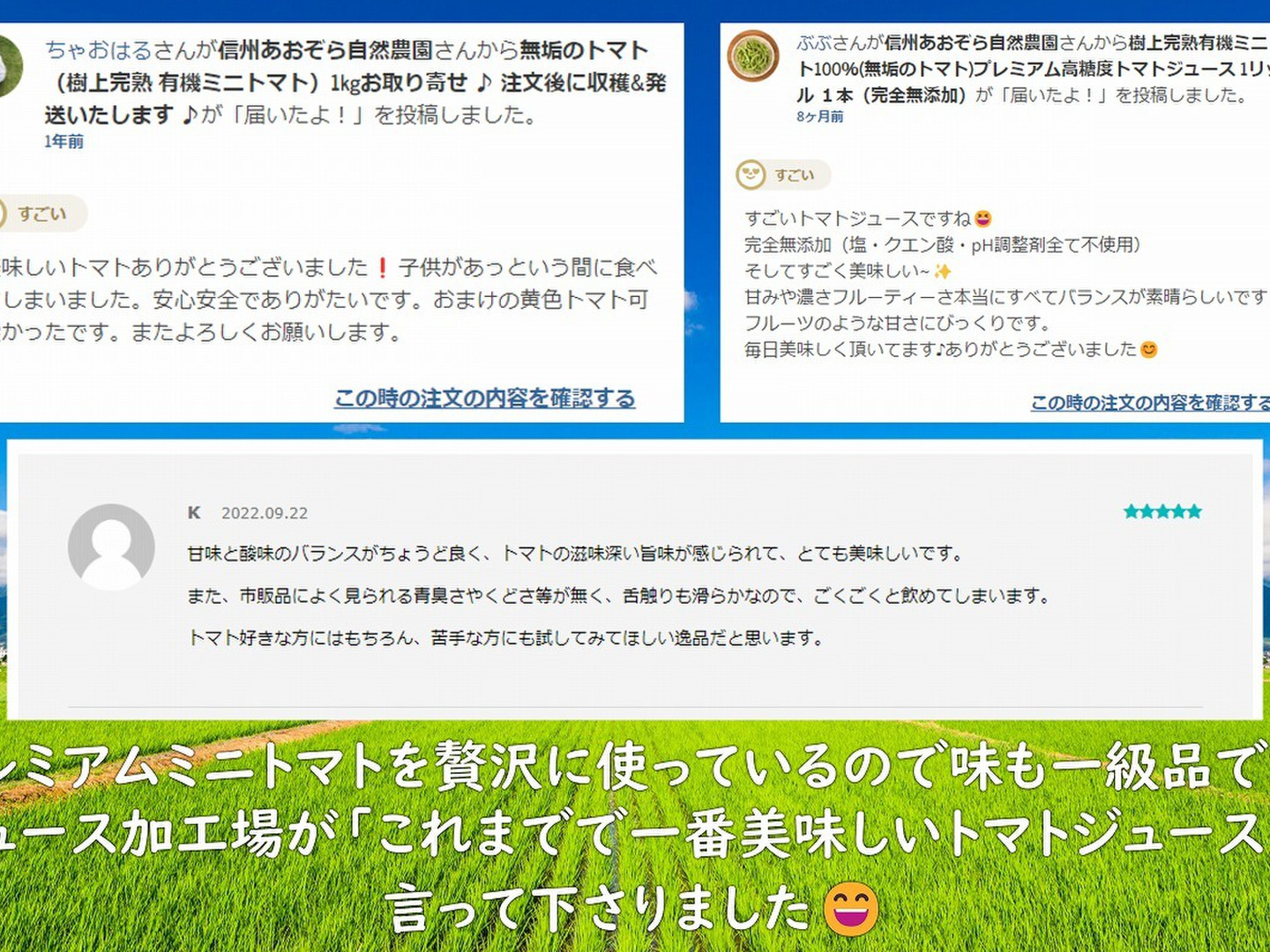Viewport: 1270px width, 952px height.
Task: Click the edamame profile photo of ぶぶ
Action: click(x=752, y=56)
